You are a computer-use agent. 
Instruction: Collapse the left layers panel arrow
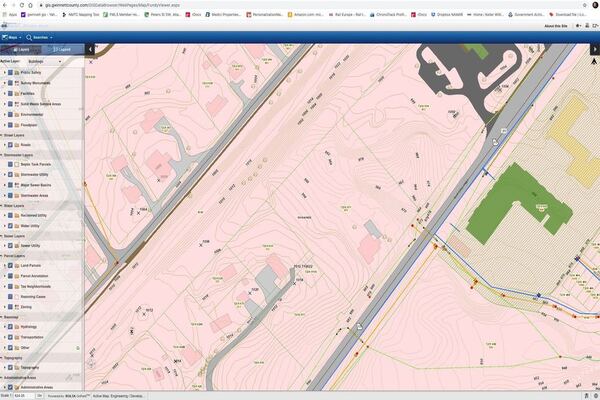point(90,49)
